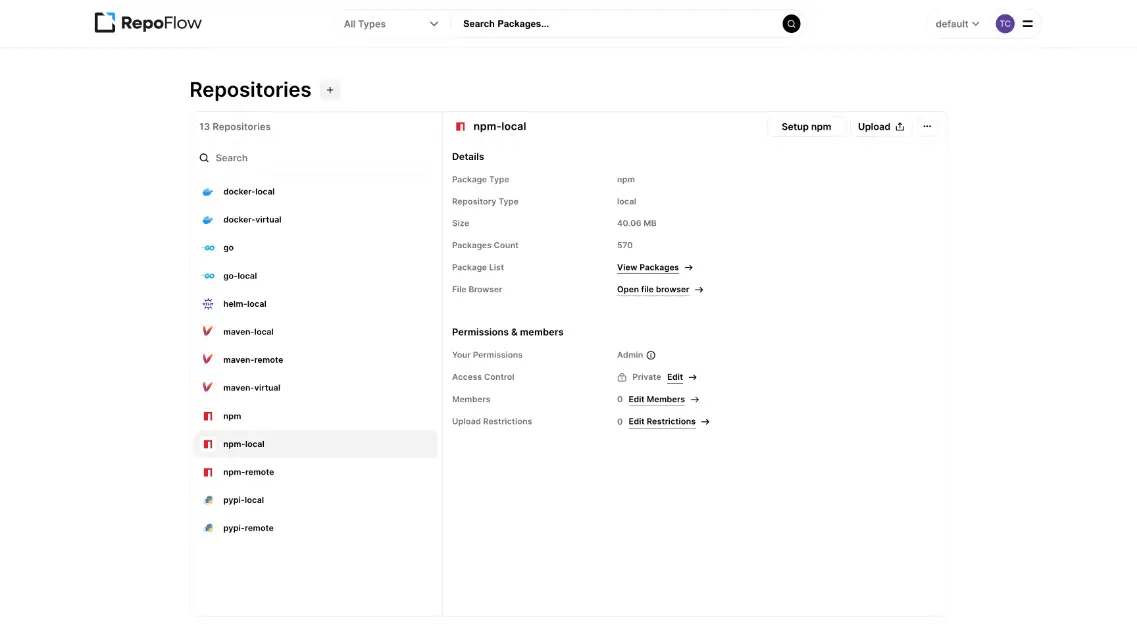Select the docker-local repository Docker icon
The image size is (1137, 630).
208,191
